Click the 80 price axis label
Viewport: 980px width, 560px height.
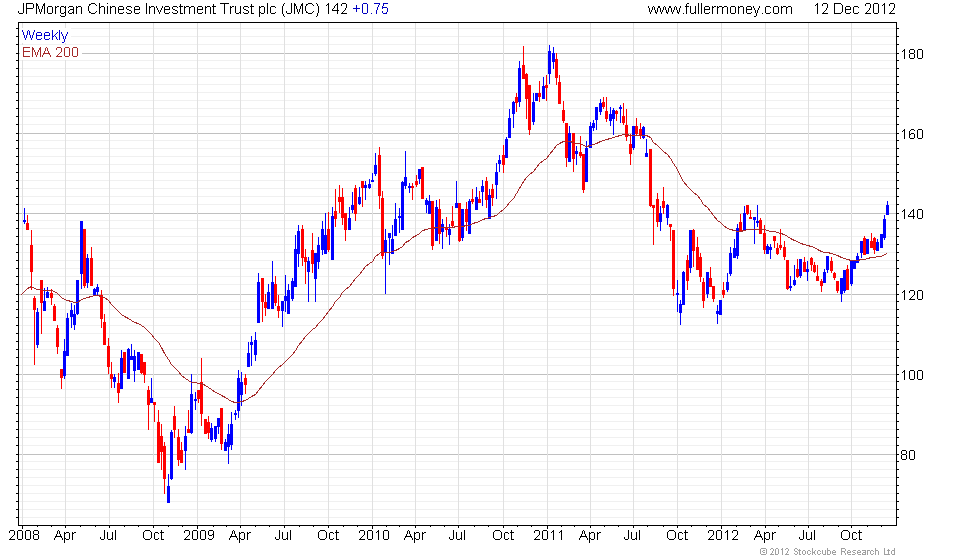pos(908,455)
